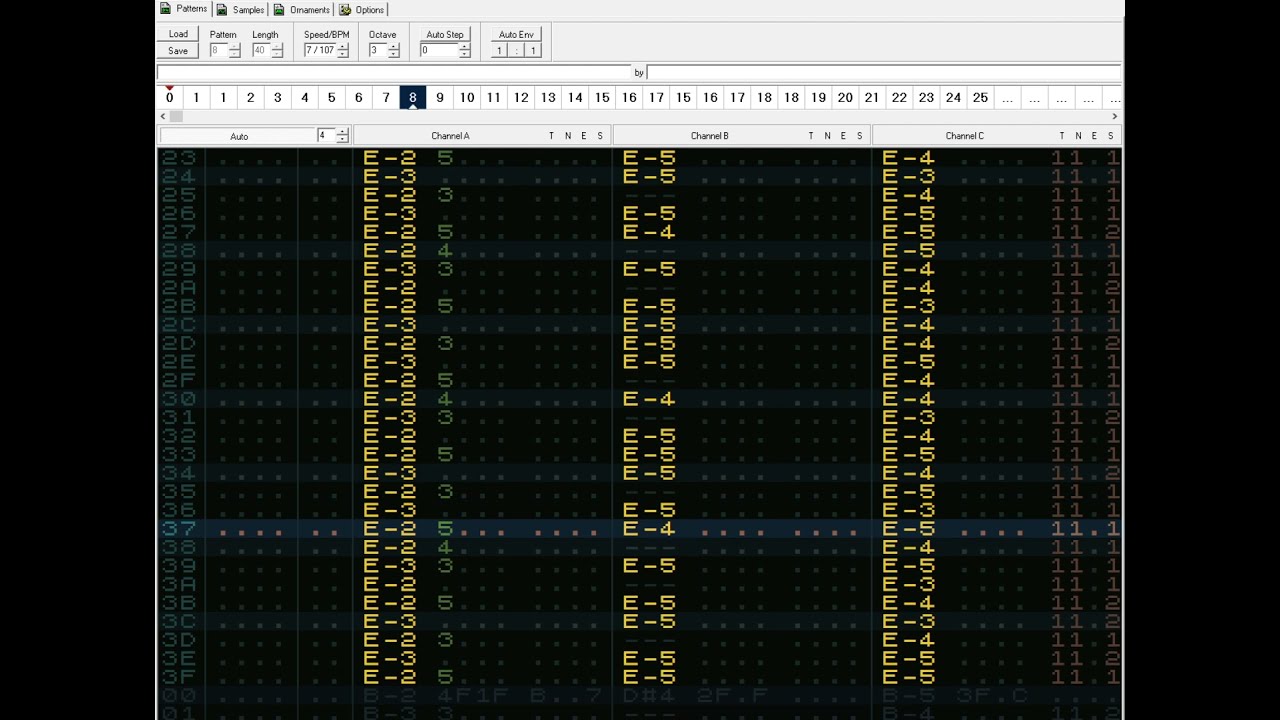Toggle Channel C tone (T)

(x=1062, y=136)
